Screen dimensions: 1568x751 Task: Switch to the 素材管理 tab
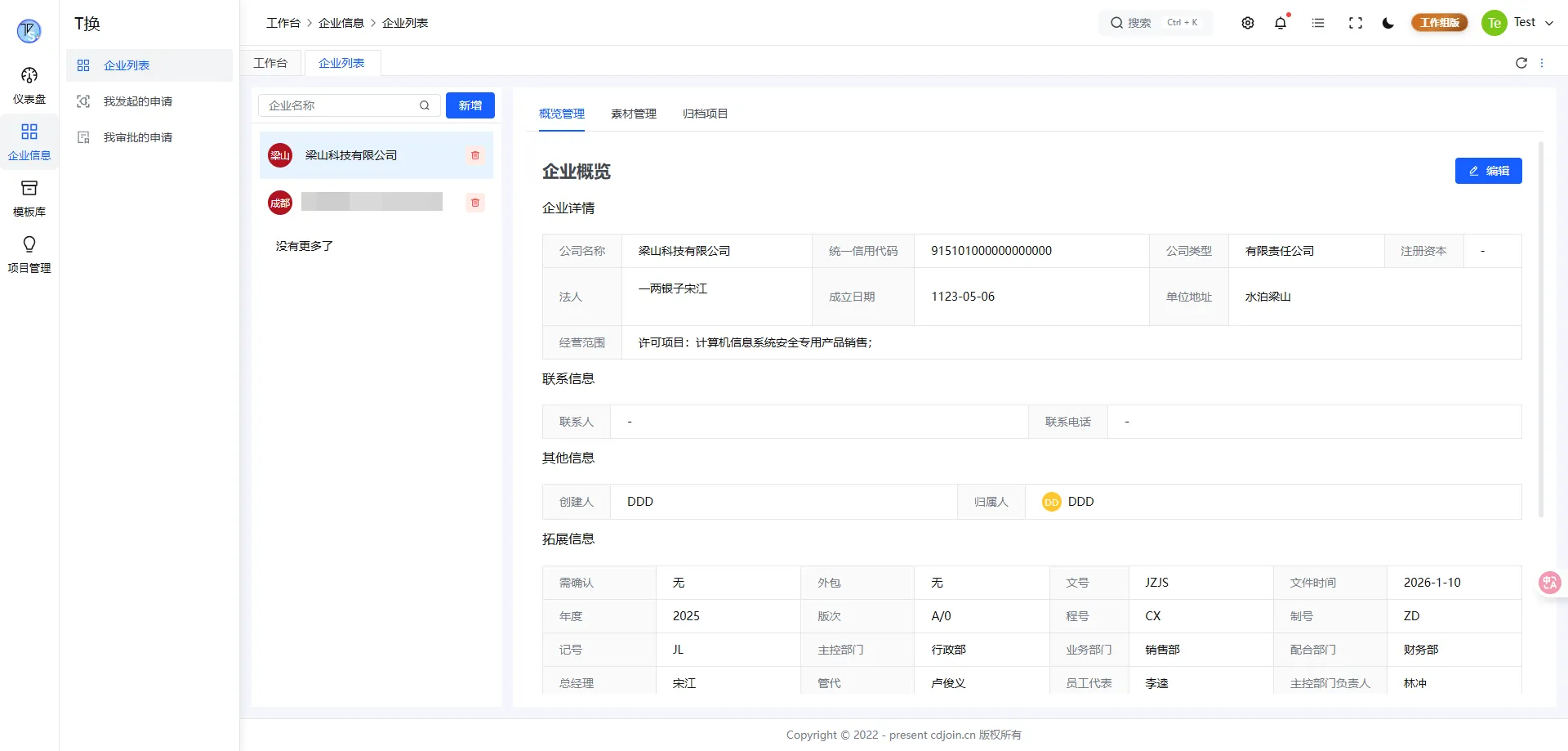click(x=633, y=114)
